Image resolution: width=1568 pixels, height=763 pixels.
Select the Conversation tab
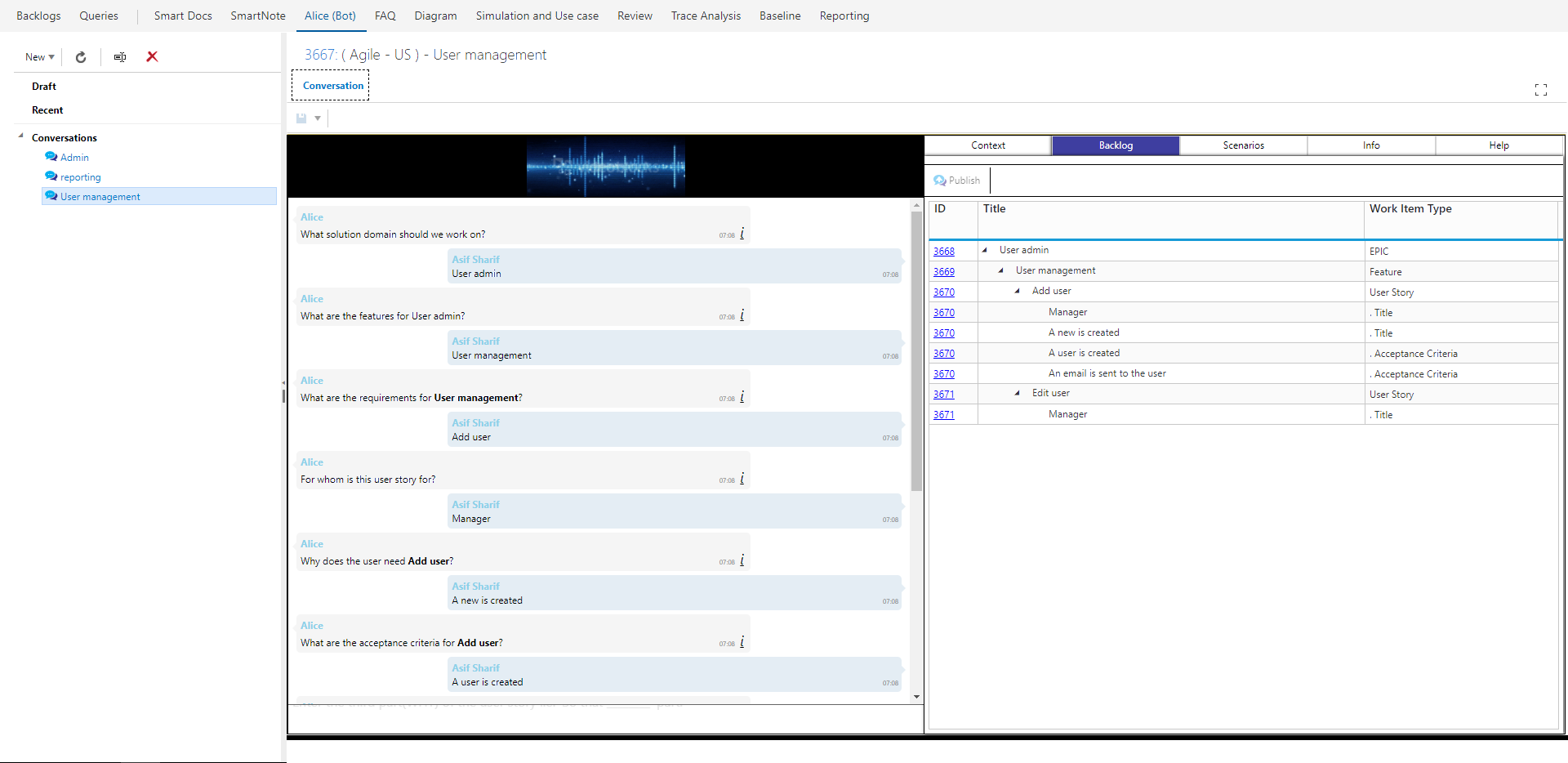tap(331, 86)
